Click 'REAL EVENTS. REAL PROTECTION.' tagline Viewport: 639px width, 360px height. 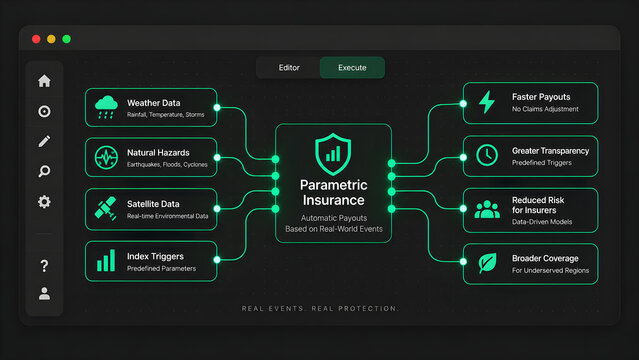[320, 309]
